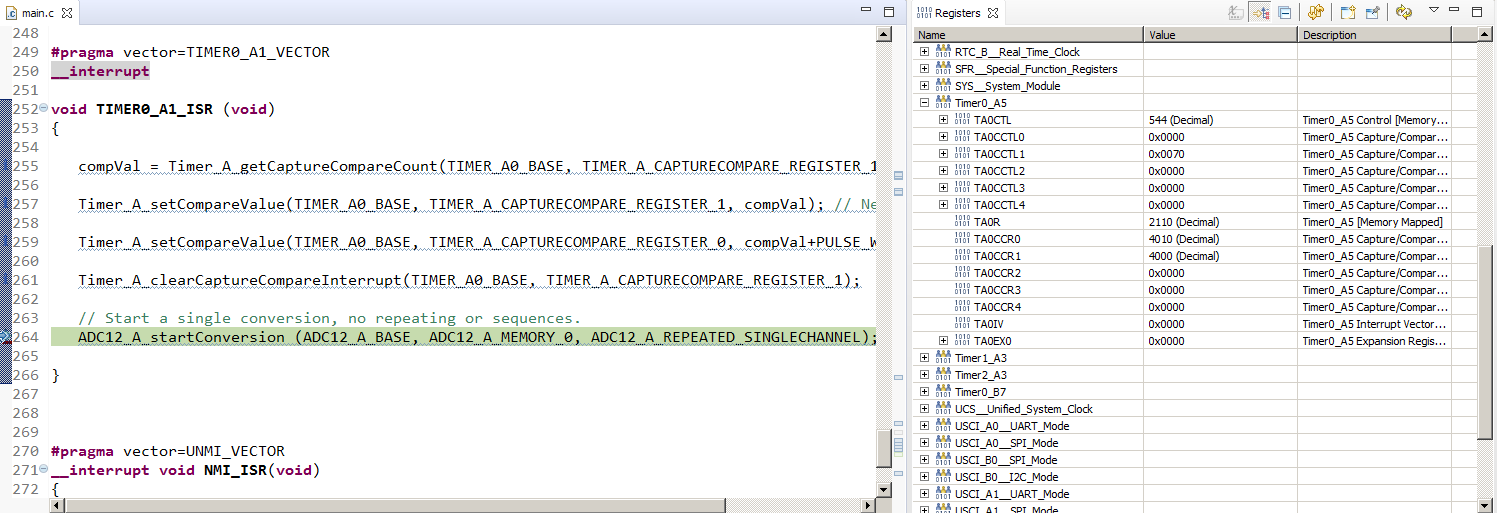
Task: Maximize the main.c editor area
Action: [888, 12]
